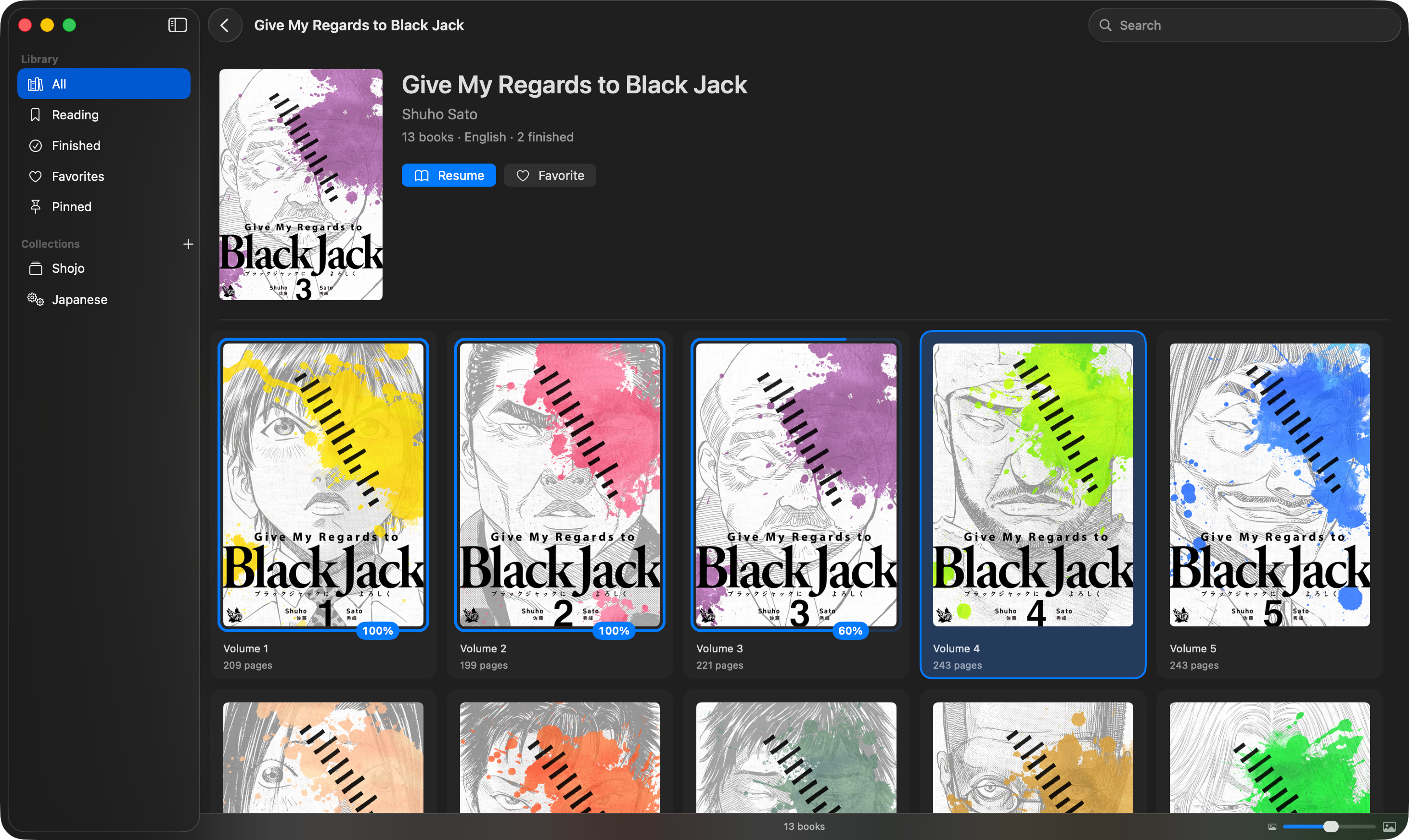Click the Favorites heart icon in sidebar

pos(36,176)
